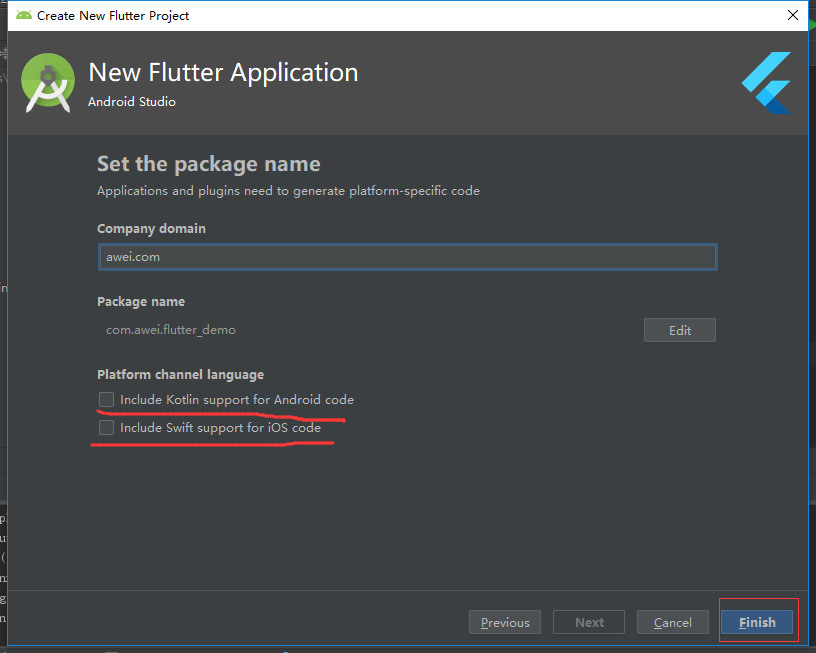The width and height of the screenshot is (816, 653).
Task: Click the "Platform channel language" label
Action: (x=180, y=374)
